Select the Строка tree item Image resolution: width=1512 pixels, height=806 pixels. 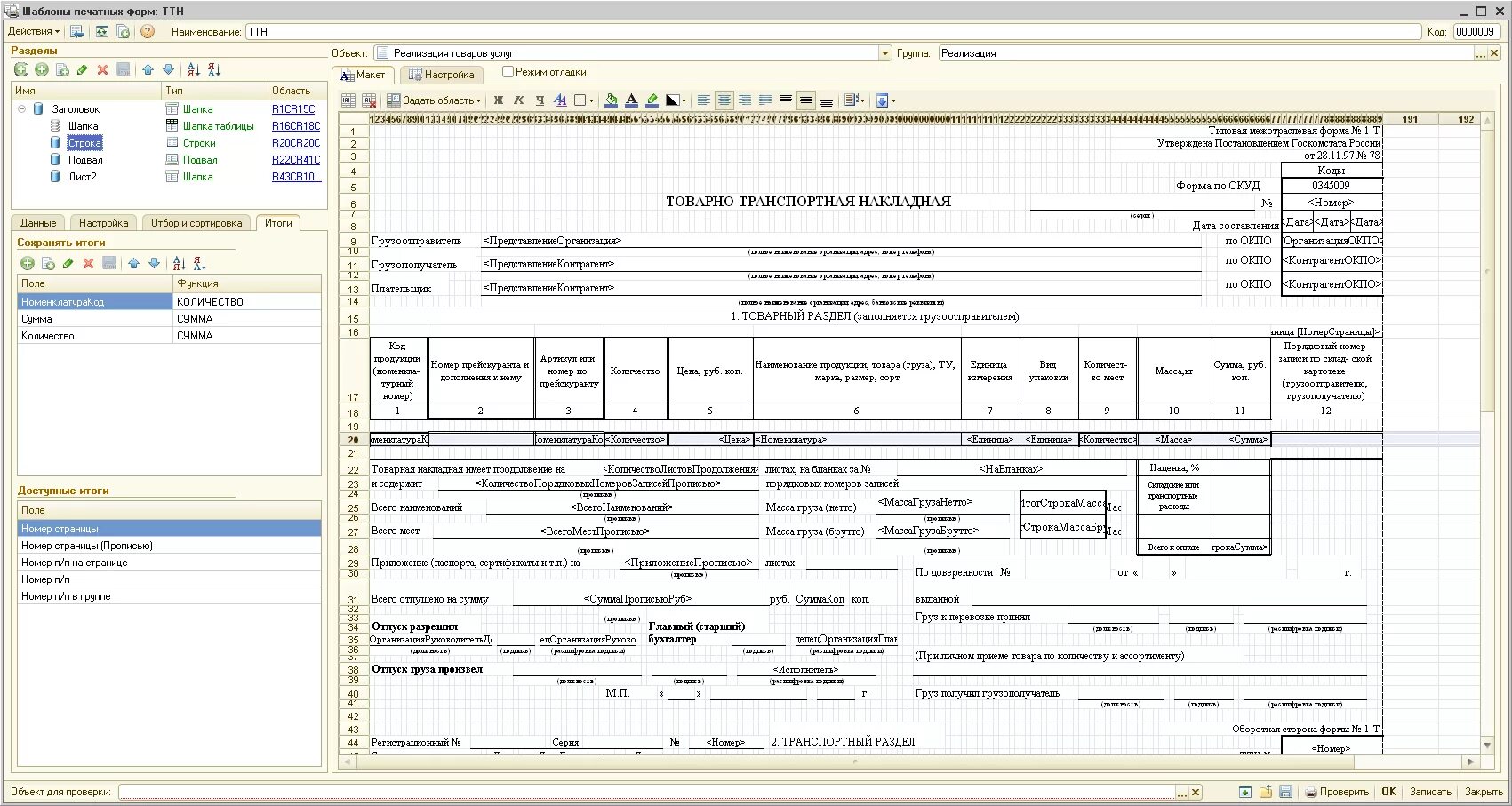tap(84, 143)
